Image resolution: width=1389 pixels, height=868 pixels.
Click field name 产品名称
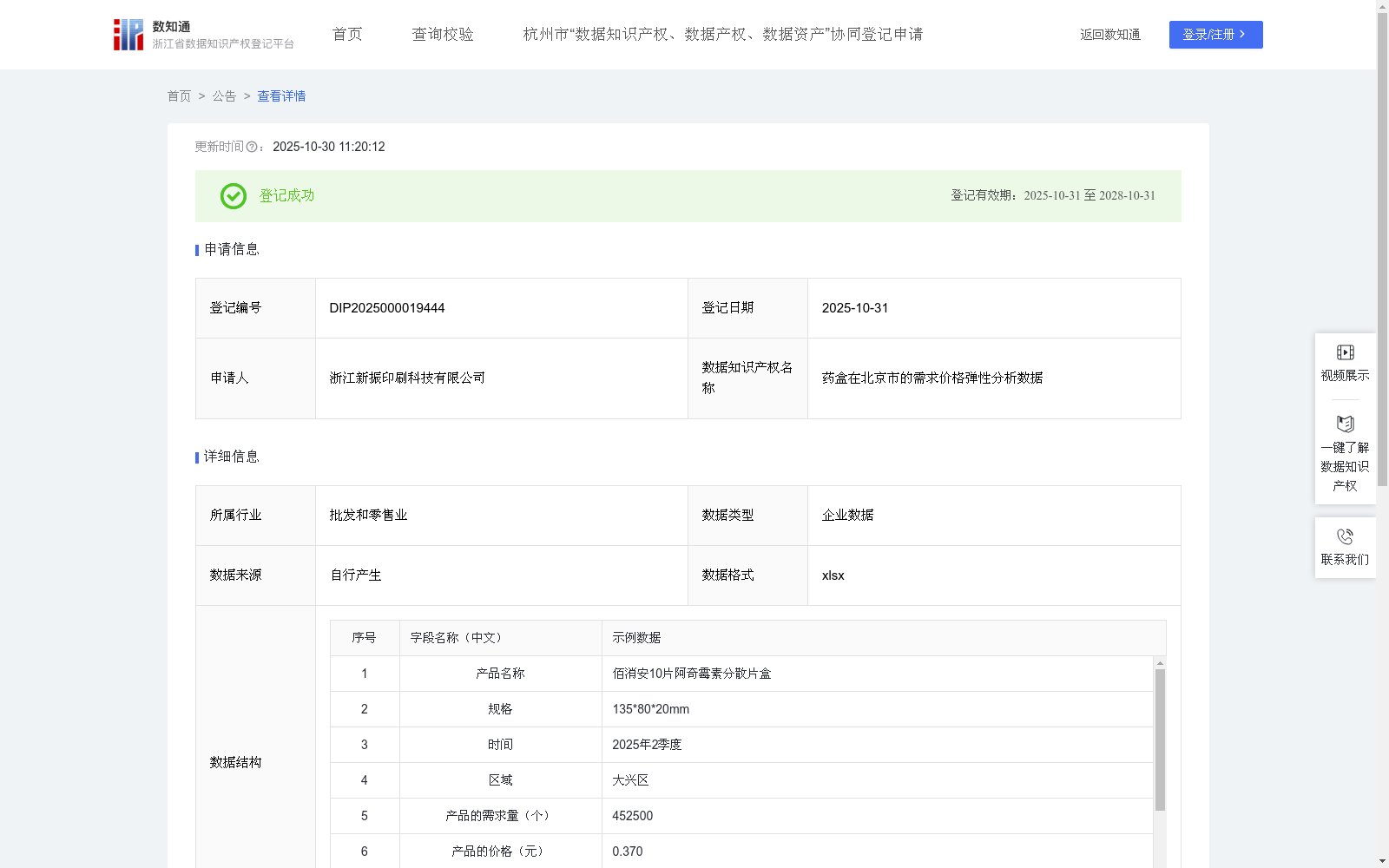click(500, 674)
